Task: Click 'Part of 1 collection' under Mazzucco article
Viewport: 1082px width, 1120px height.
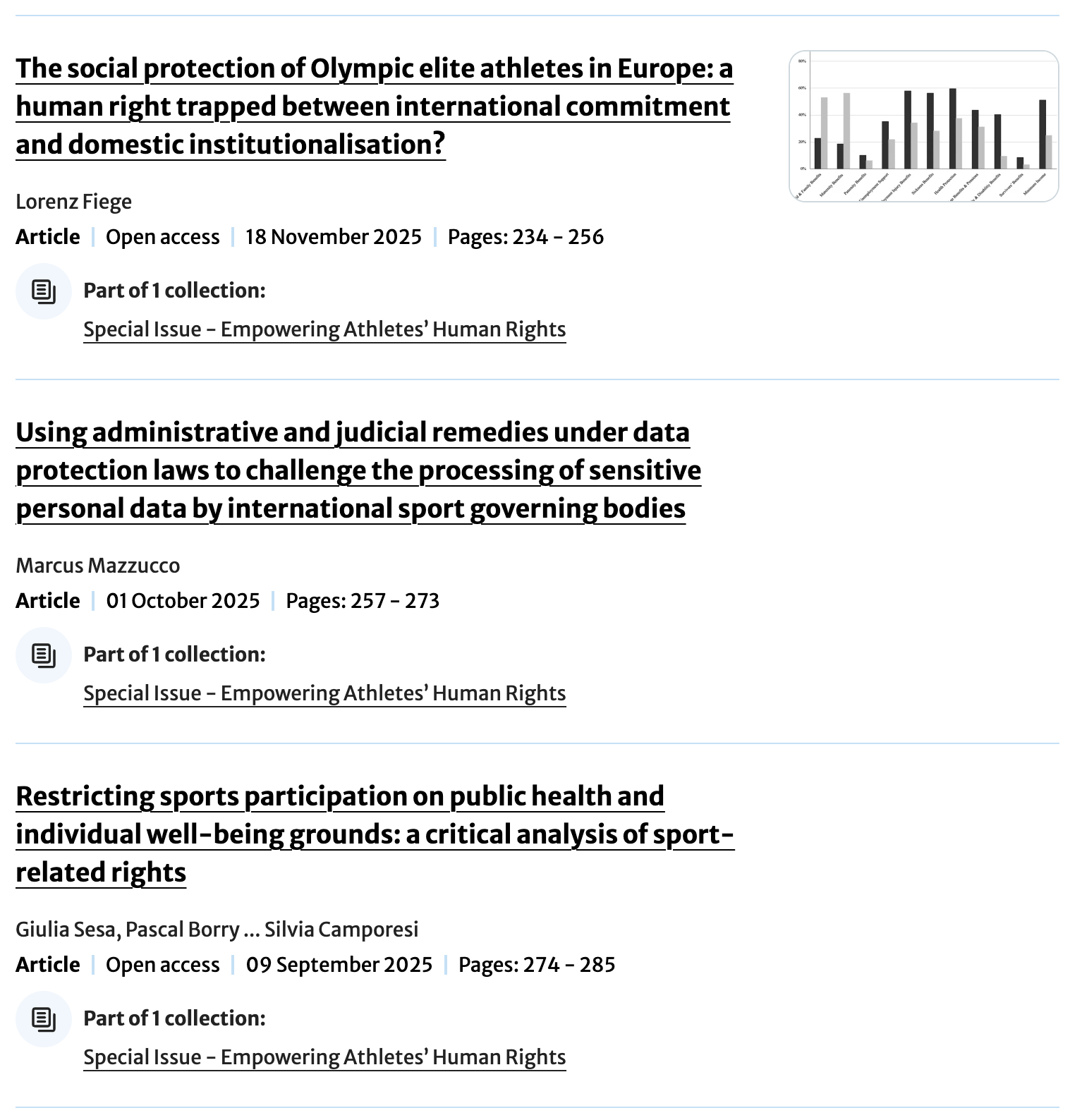Action: click(174, 655)
